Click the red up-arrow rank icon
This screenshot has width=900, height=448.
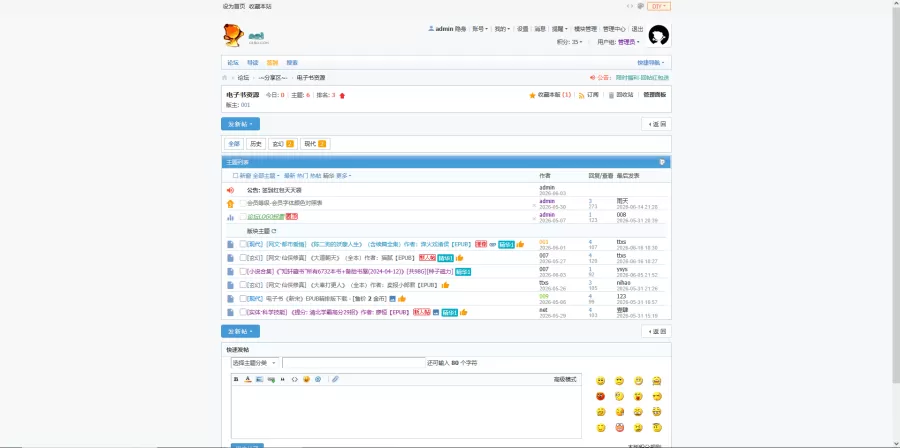pos(343,95)
